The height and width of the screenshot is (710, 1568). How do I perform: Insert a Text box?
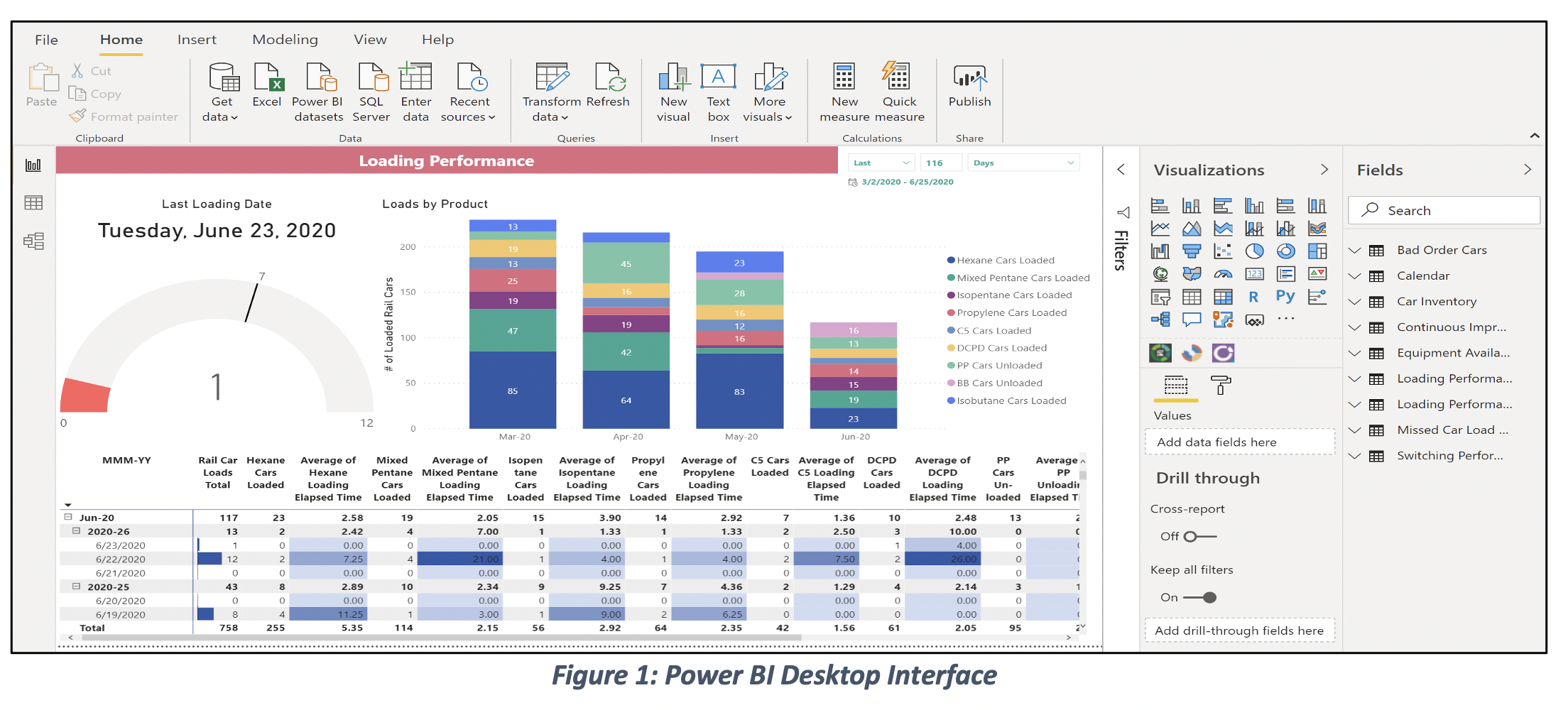pos(718,92)
